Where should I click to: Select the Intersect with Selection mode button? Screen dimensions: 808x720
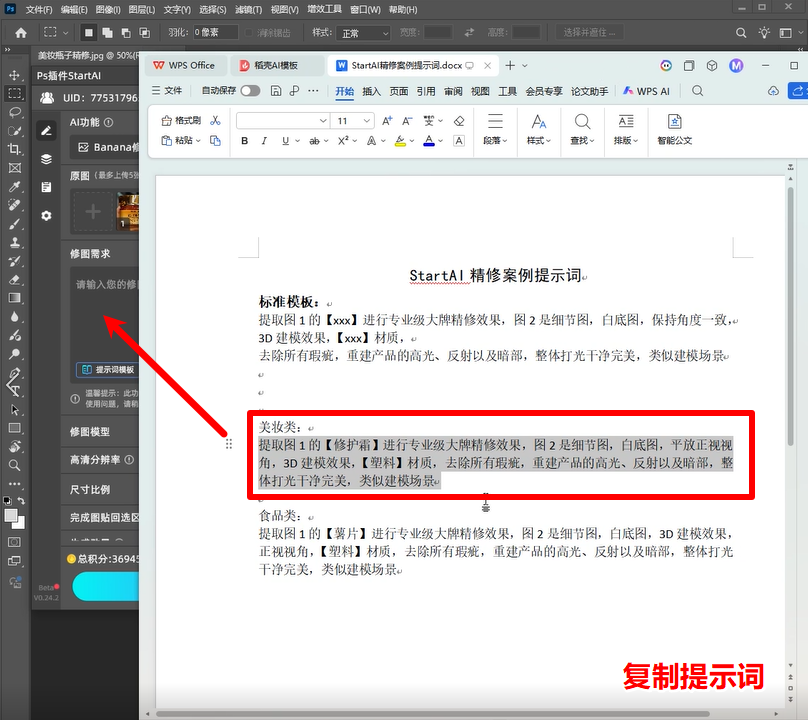point(145,33)
